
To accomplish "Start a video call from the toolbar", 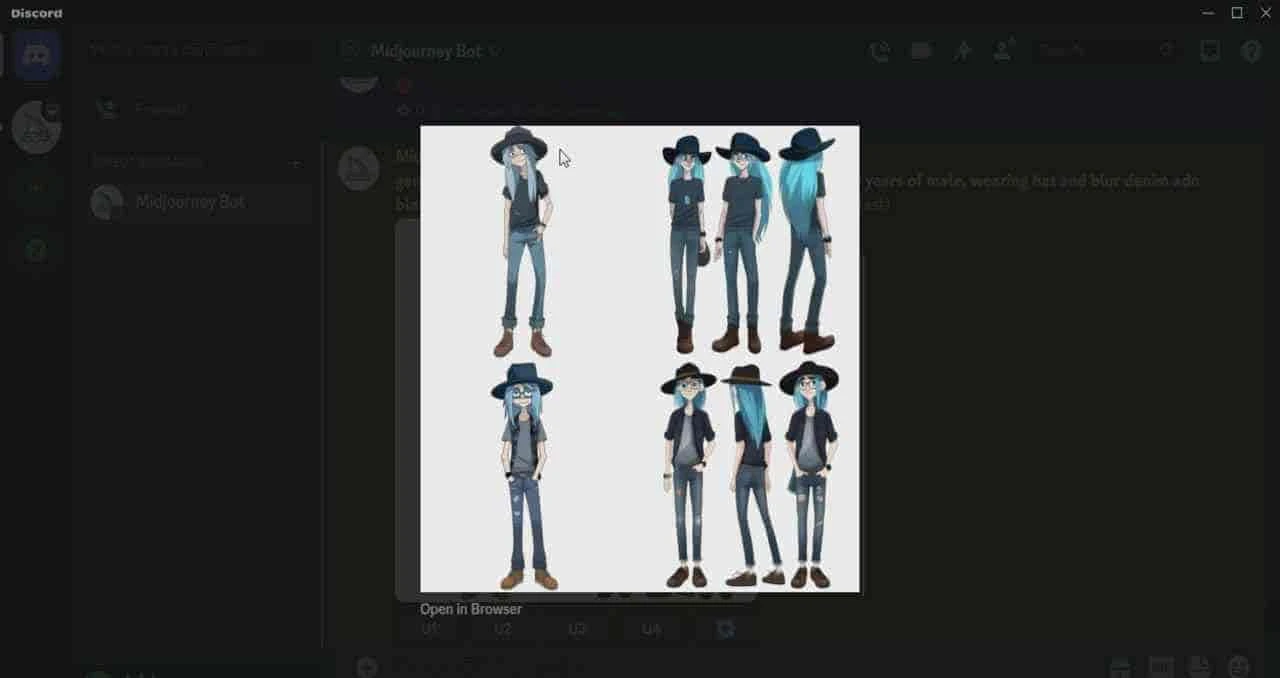I will click(920, 50).
